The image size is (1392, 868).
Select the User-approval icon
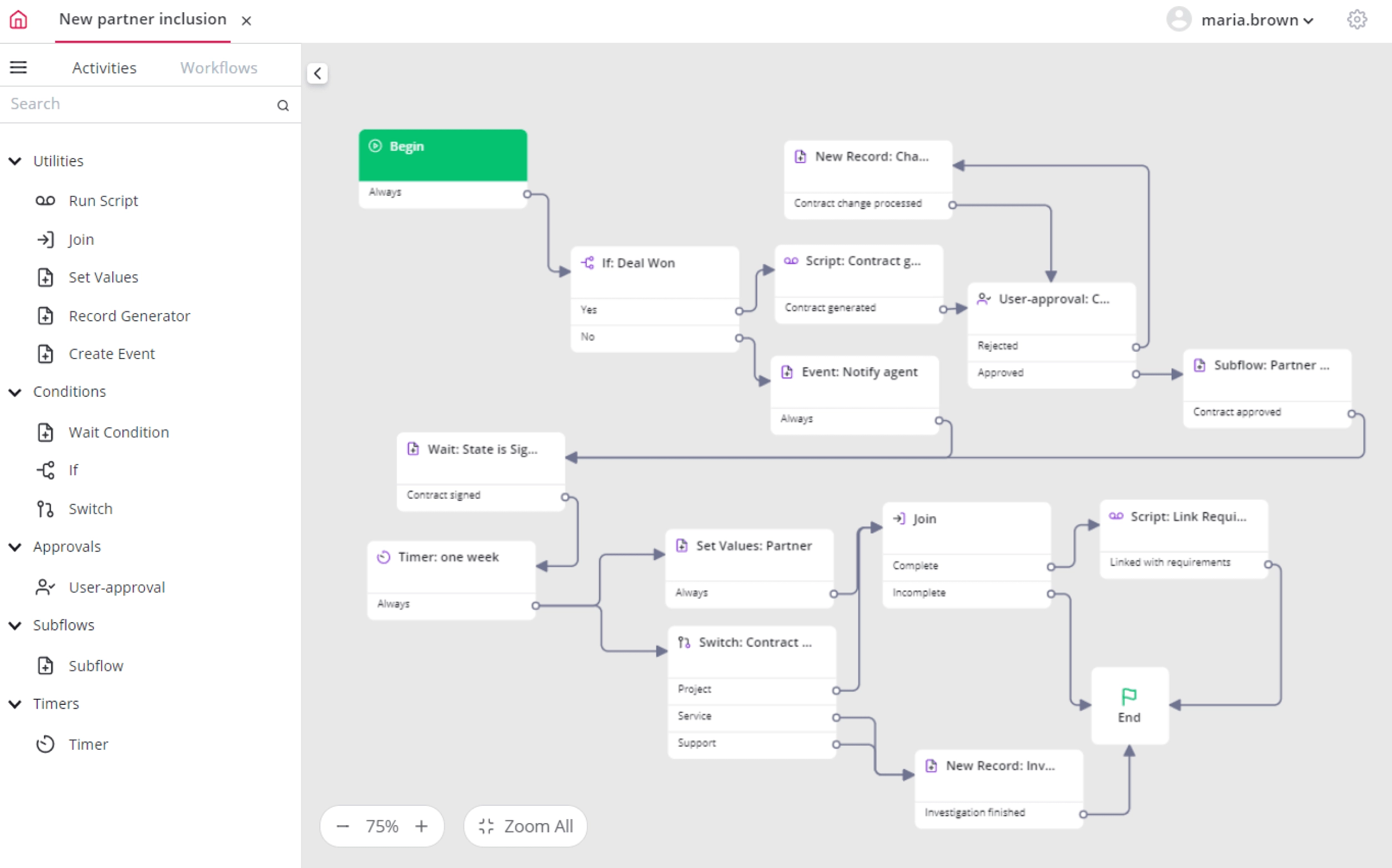46,587
